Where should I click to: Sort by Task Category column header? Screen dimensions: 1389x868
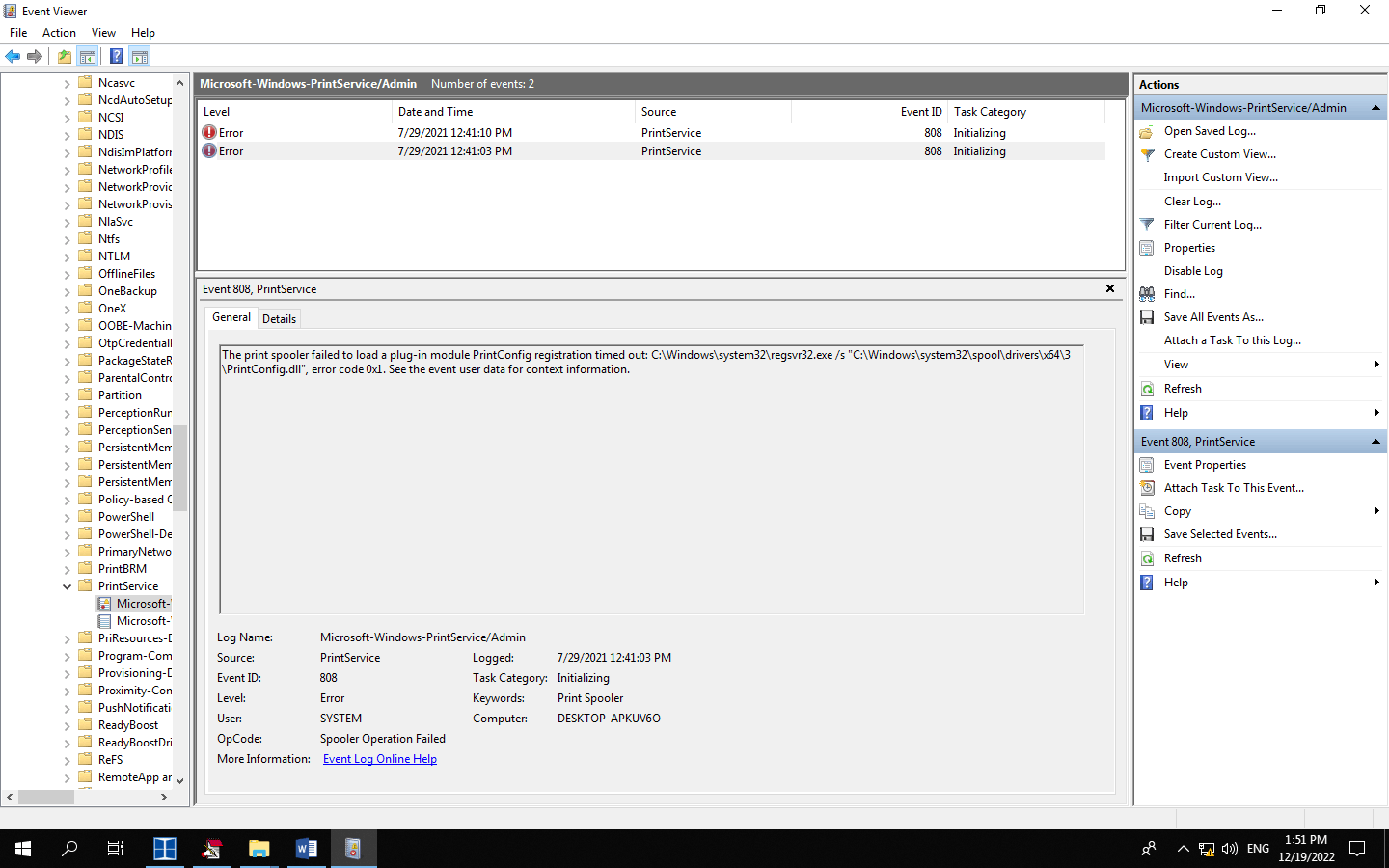coord(1026,112)
